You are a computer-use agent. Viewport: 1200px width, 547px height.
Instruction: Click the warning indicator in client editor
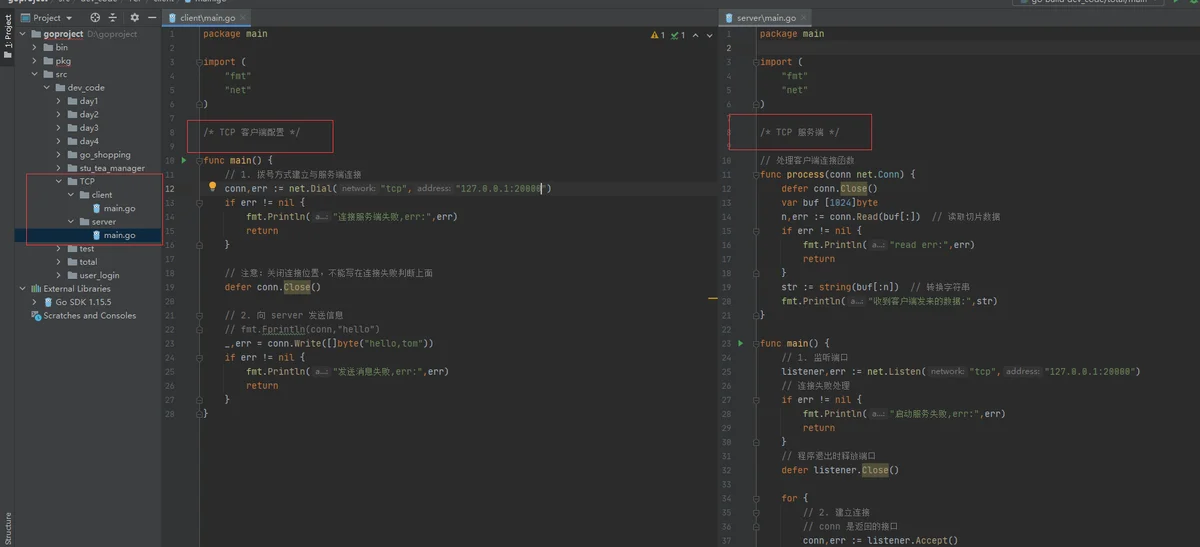click(x=657, y=35)
